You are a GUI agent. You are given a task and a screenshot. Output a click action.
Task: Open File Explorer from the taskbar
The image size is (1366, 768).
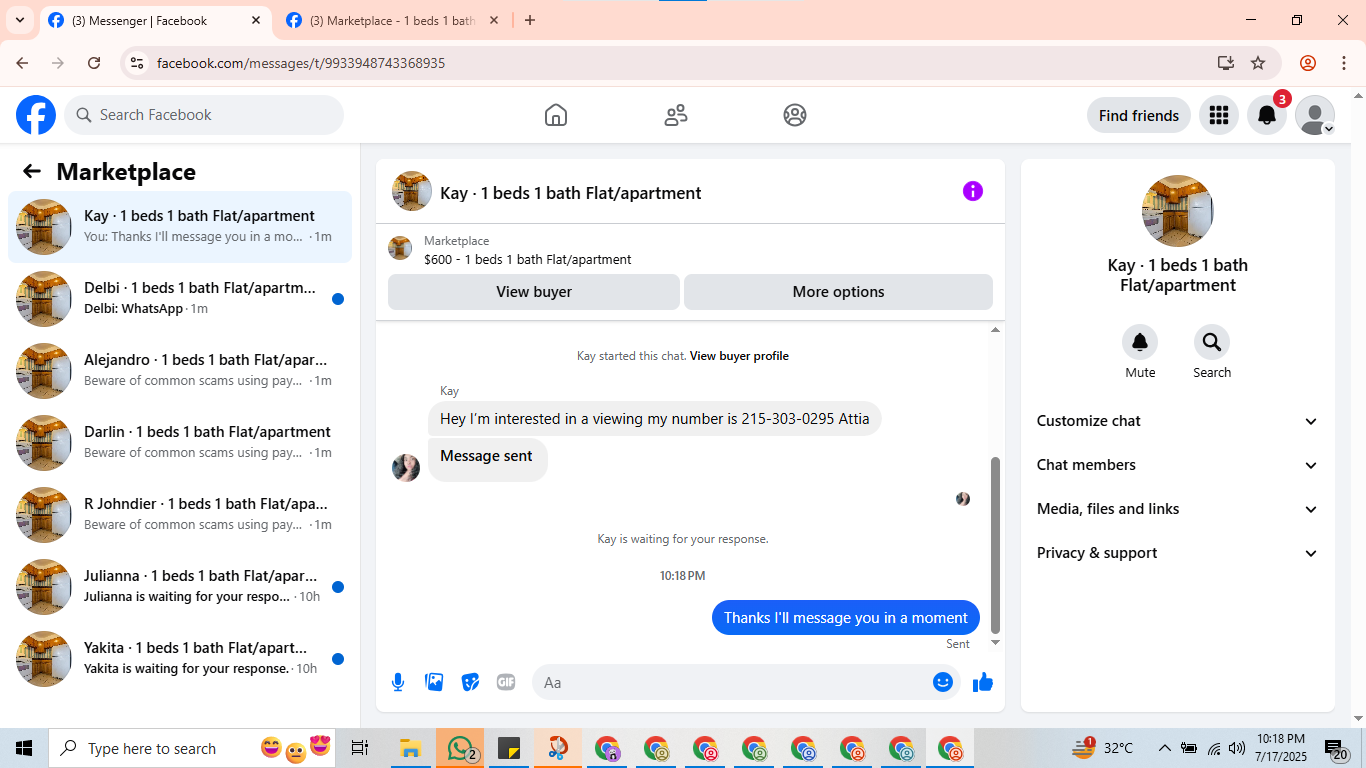[x=410, y=748]
